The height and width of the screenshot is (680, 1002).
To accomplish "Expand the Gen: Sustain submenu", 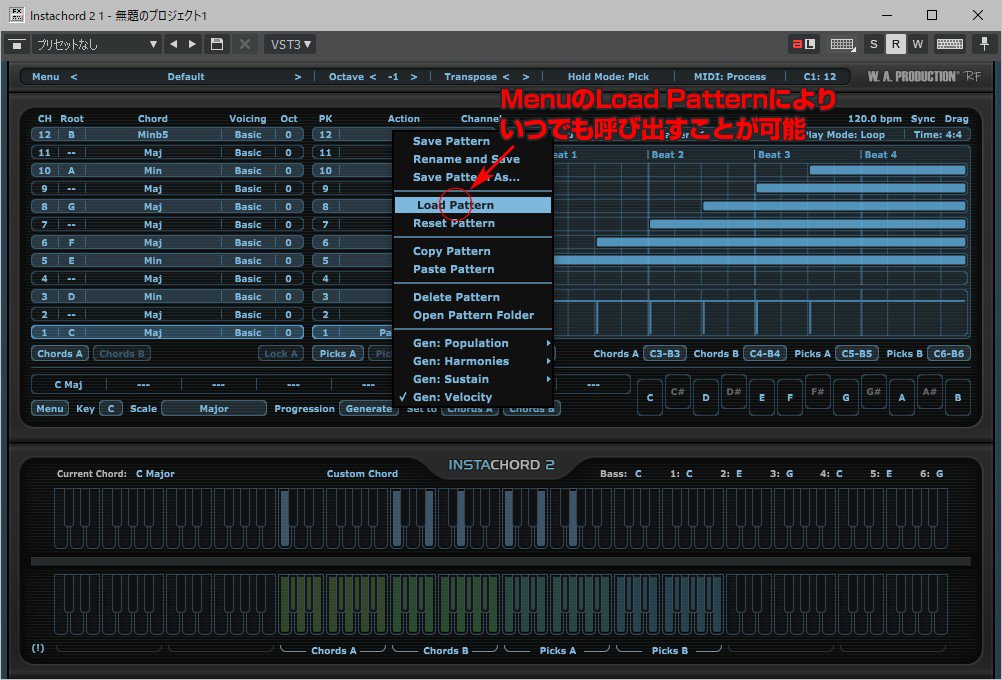I will pos(473,379).
